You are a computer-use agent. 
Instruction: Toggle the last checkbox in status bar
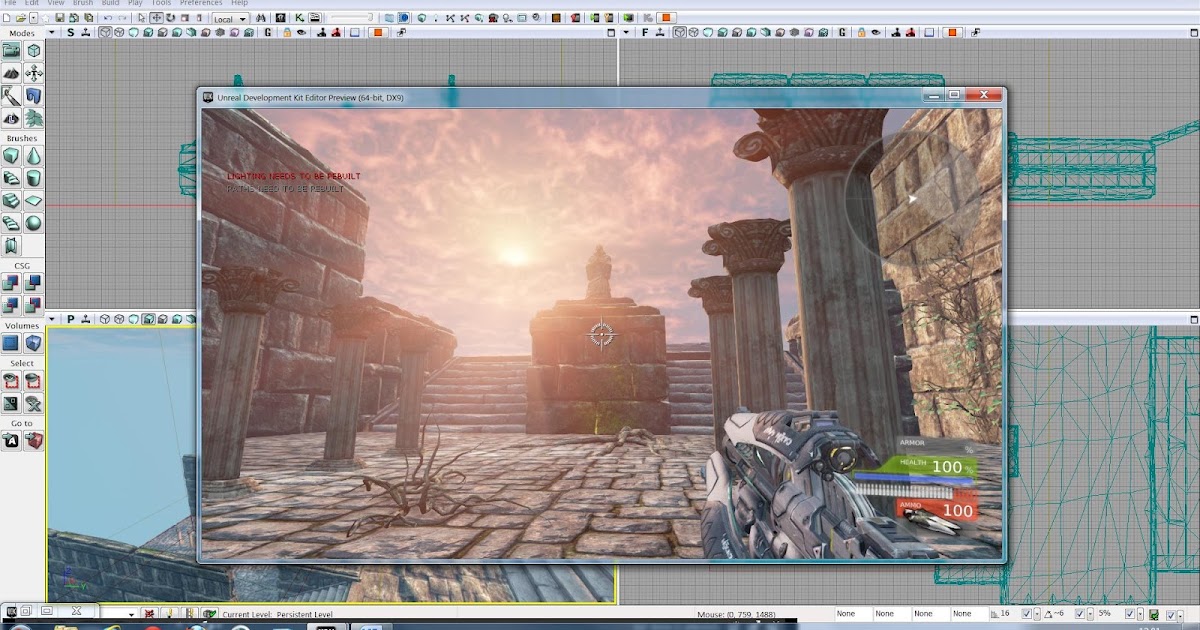pos(1171,615)
